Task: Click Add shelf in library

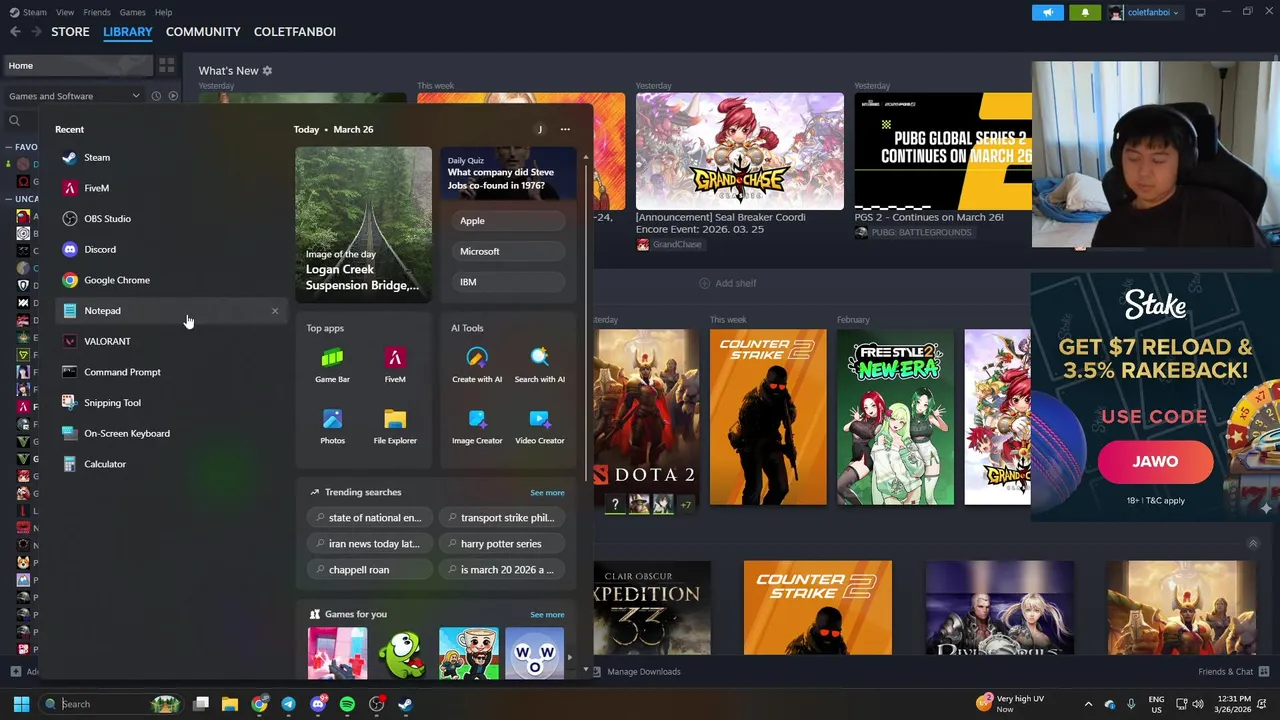Action: (727, 283)
